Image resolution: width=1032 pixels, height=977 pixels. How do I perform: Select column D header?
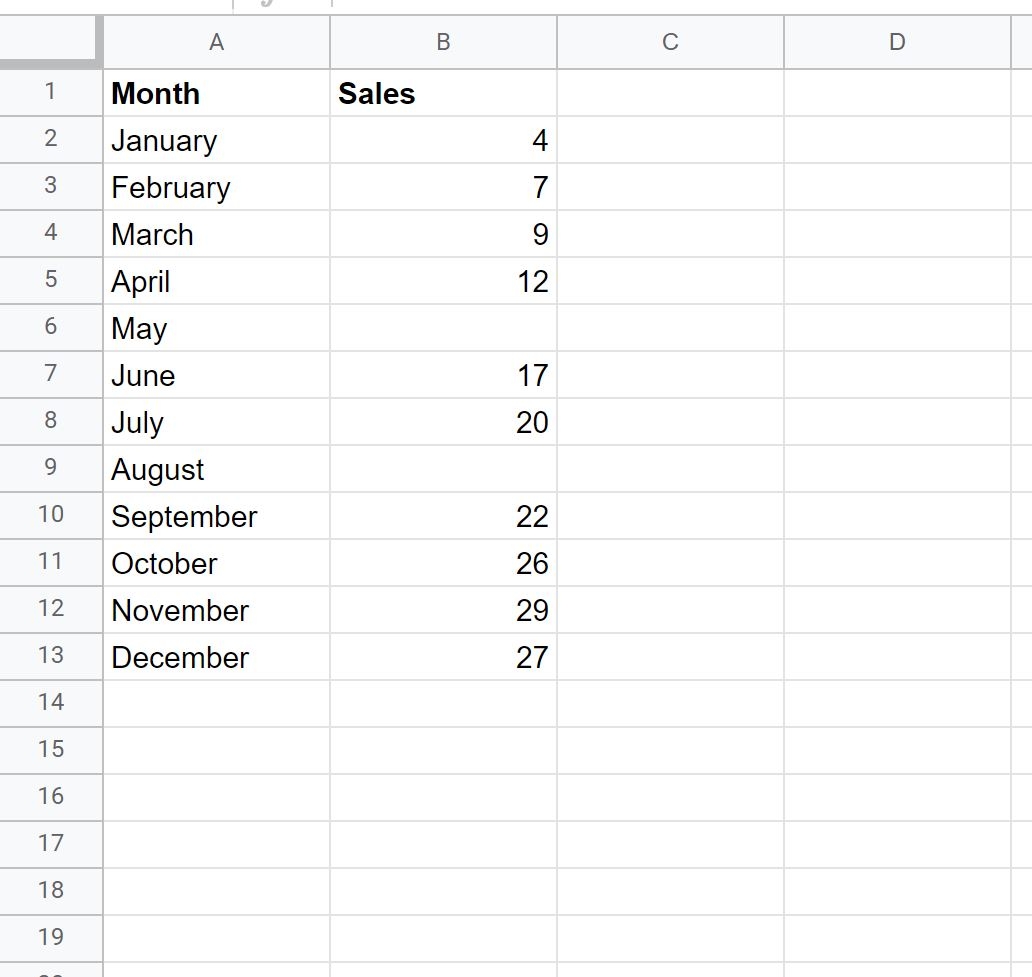[896, 42]
